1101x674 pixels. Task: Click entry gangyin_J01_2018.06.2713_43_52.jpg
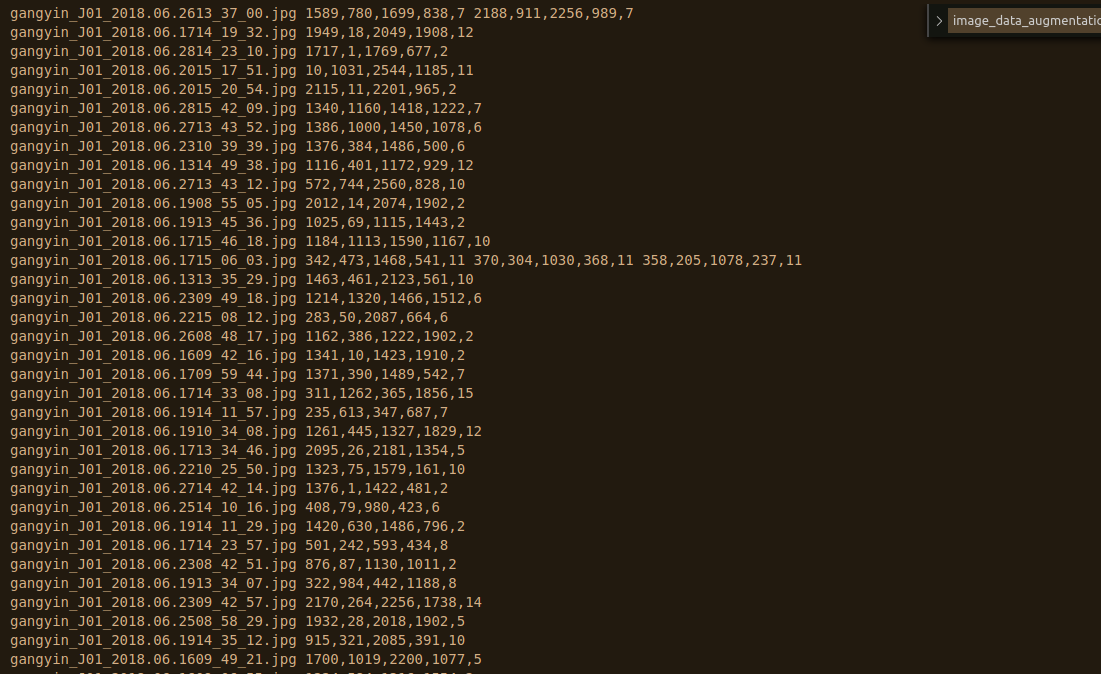tap(150, 127)
